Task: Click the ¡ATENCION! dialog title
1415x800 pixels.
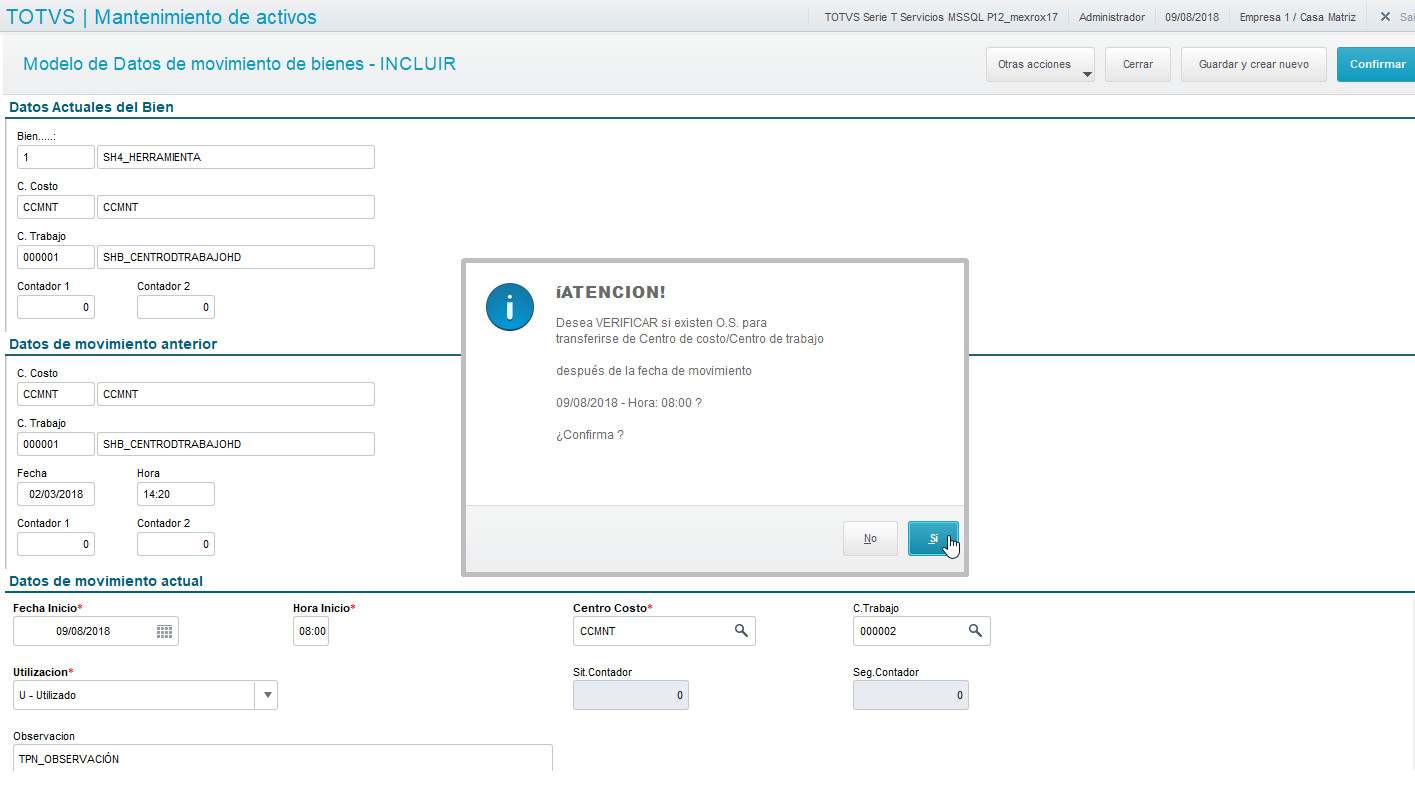Action: click(x=611, y=292)
